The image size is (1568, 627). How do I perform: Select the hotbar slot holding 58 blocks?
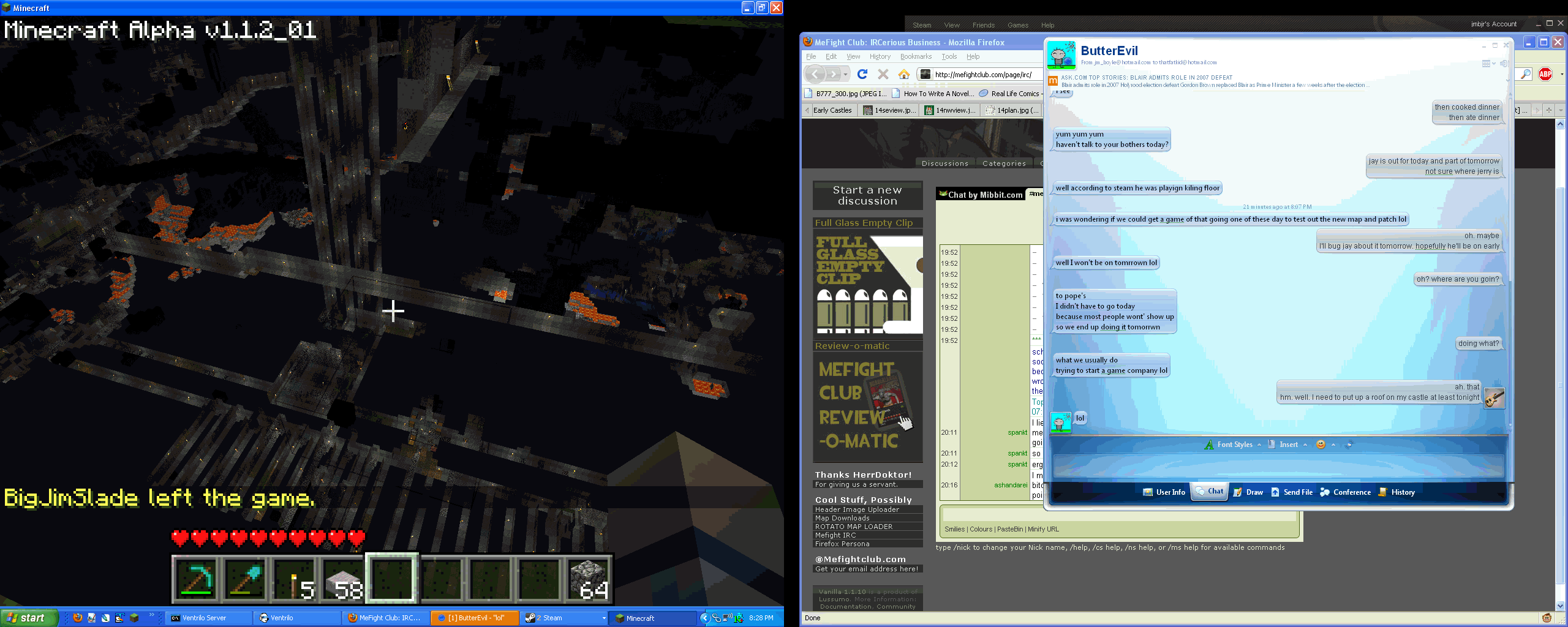click(x=343, y=579)
